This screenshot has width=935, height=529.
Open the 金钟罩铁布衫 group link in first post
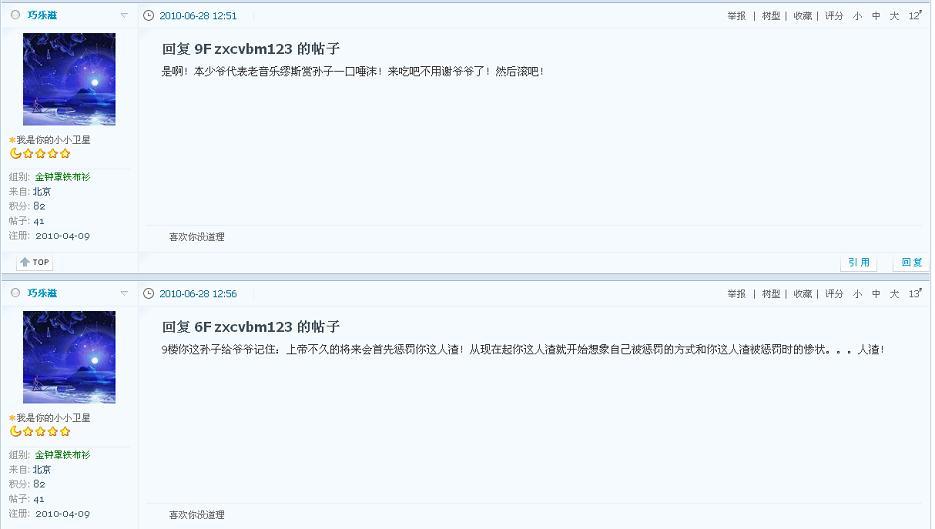click(62, 177)
